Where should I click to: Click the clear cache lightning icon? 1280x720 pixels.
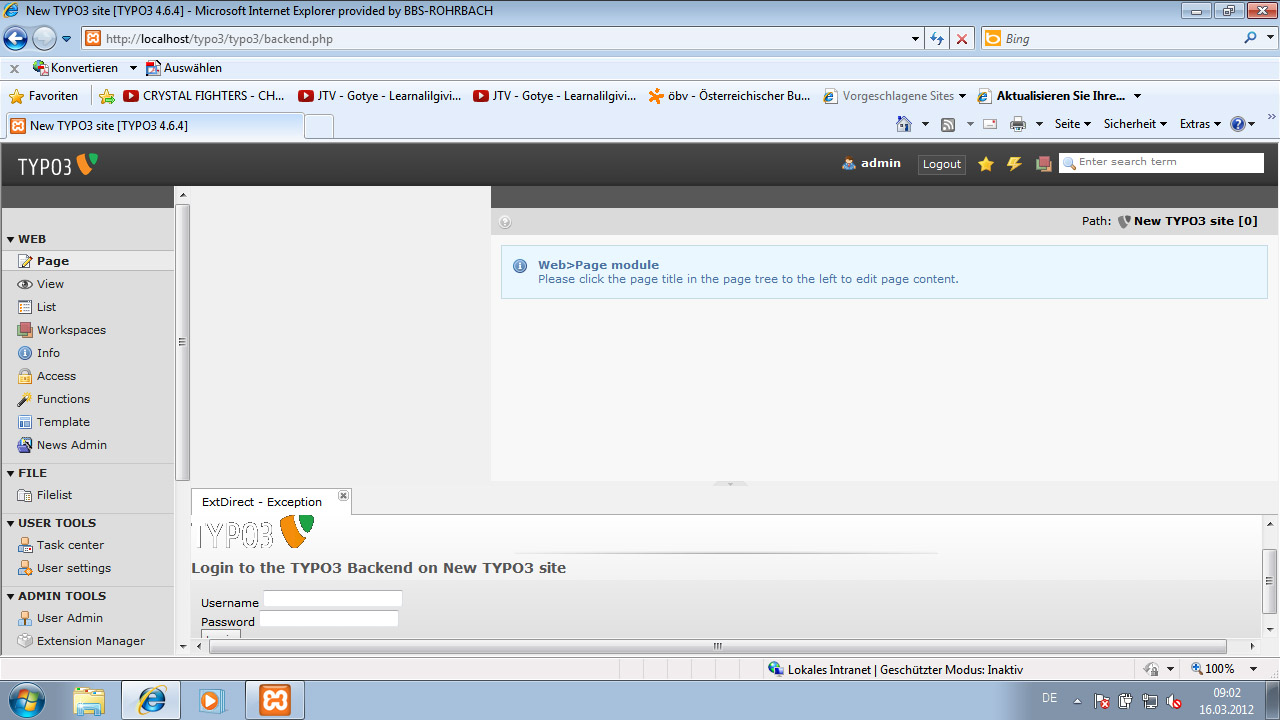(1014, 164)
